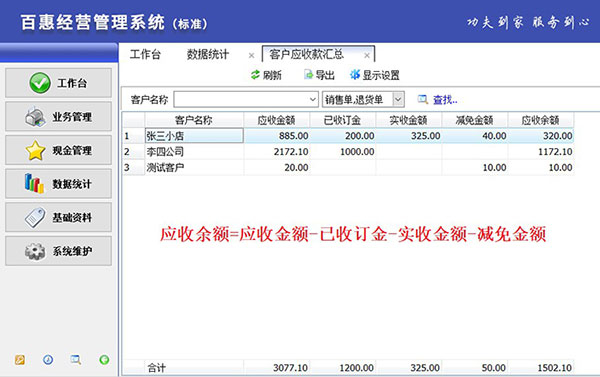Click the 1000.00 deposit cell
Viewport: 600px width, 377px height.
pyautogui.click(x=342, y=152)
